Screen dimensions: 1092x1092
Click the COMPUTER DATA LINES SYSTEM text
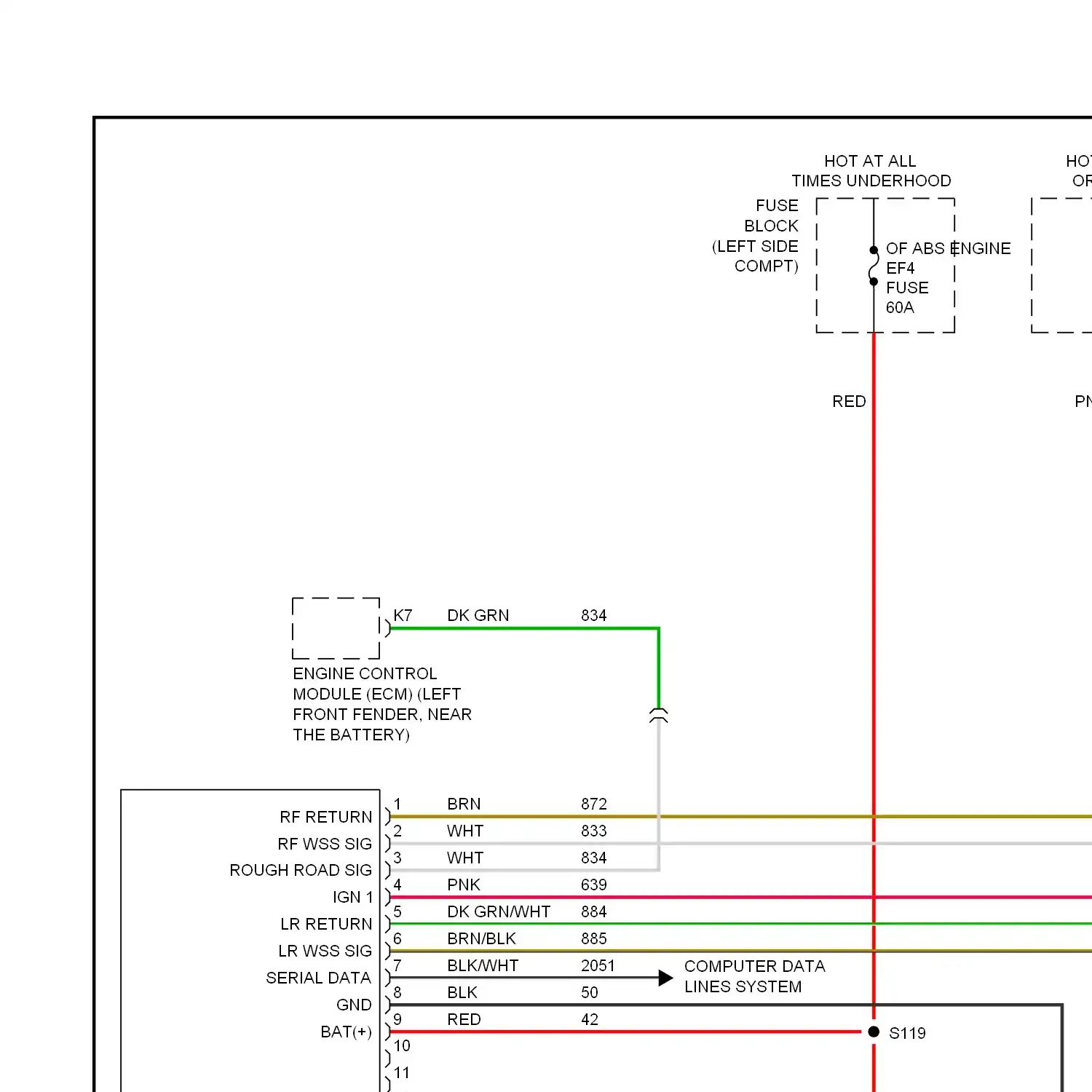[754, 976]
